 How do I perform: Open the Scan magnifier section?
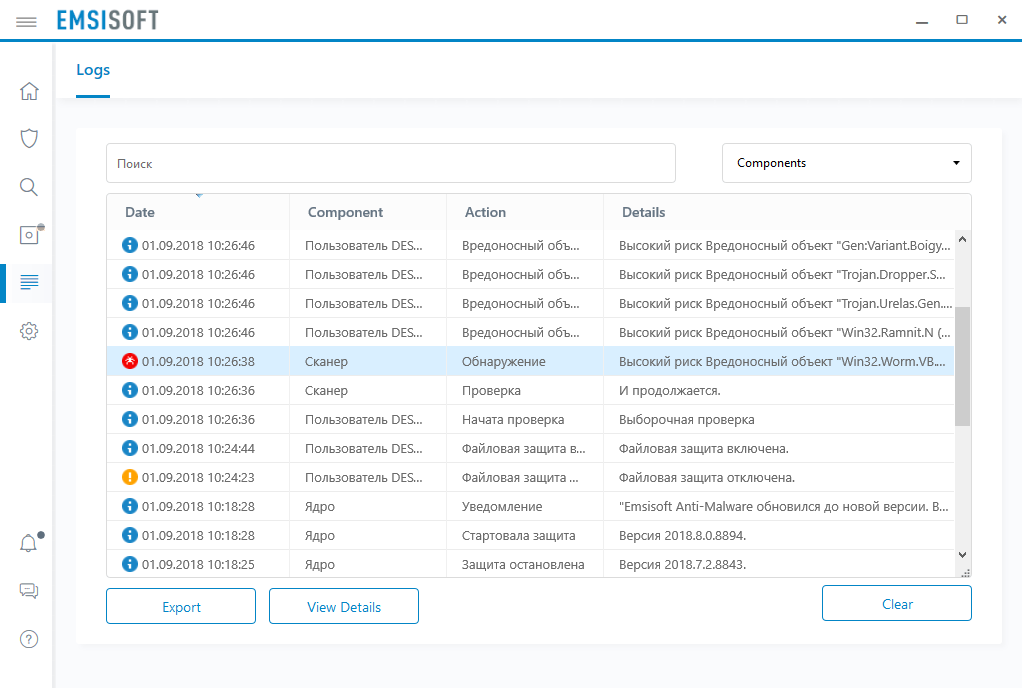coord(29,187)
